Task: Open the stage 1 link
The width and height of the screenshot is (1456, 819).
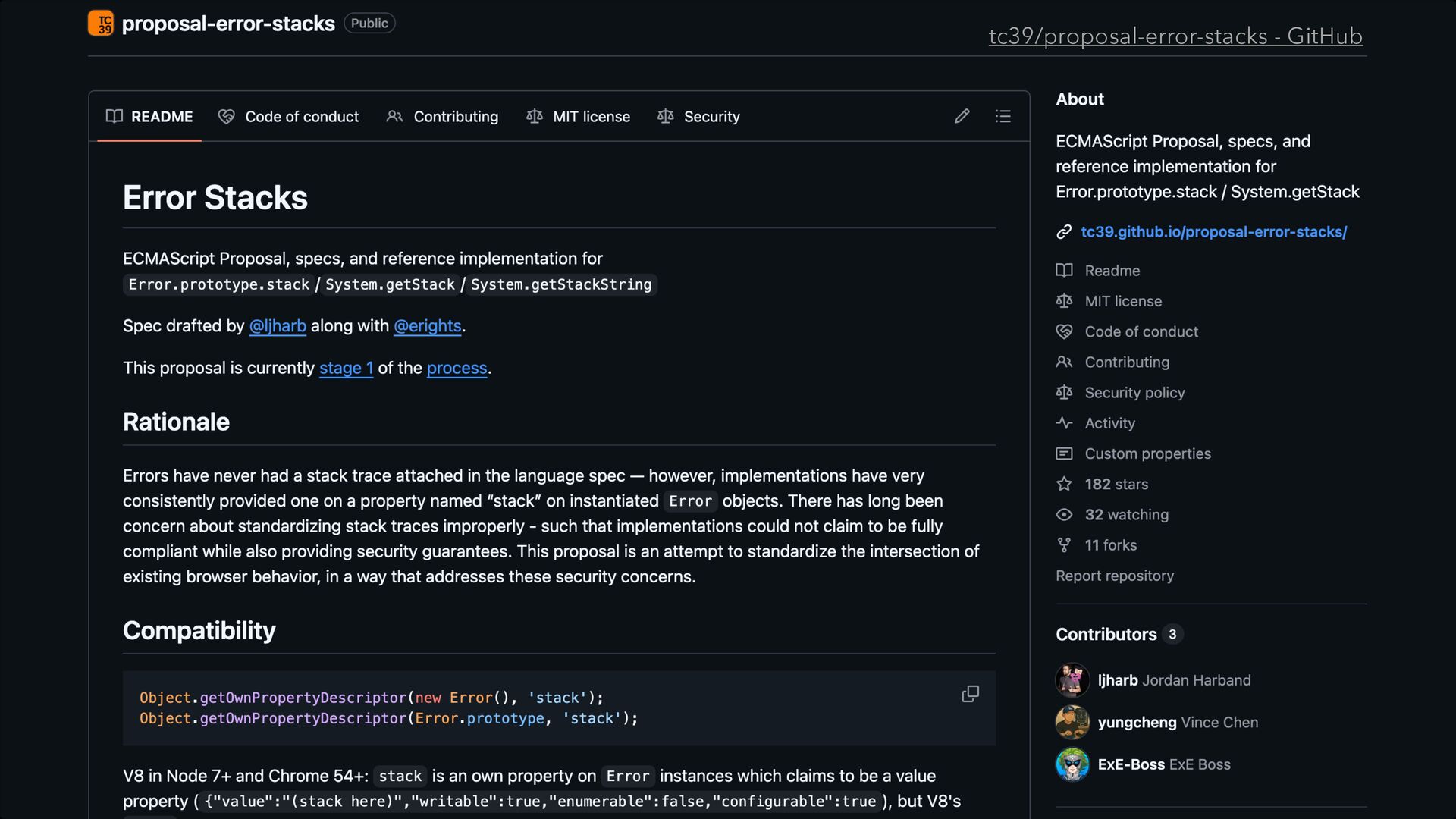Action: coord(346,368)
